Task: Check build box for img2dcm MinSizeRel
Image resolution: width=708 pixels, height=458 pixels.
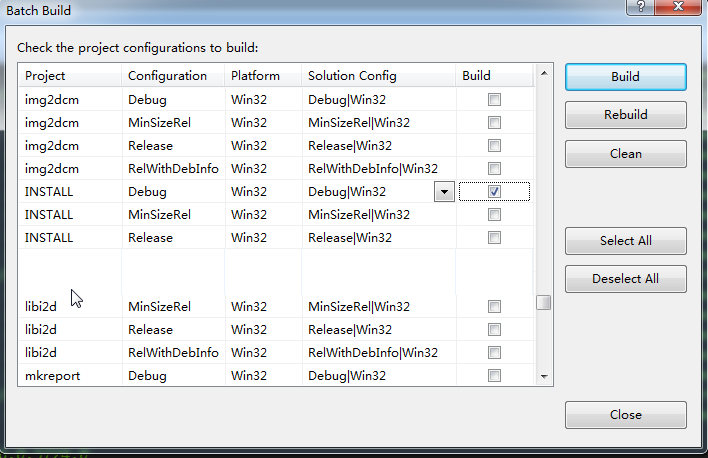Action: 494,122
